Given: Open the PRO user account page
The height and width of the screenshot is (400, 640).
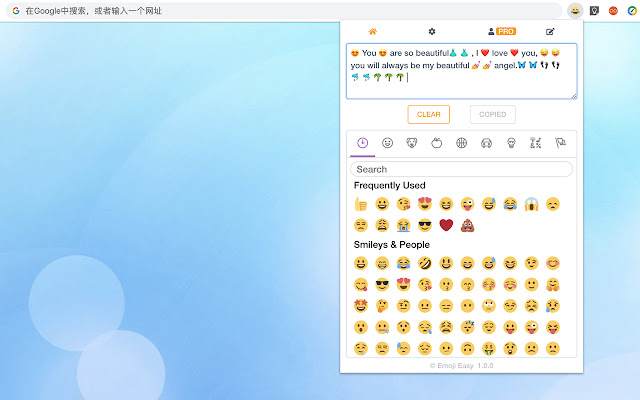Looking at the screenshot, I should 502,31.
